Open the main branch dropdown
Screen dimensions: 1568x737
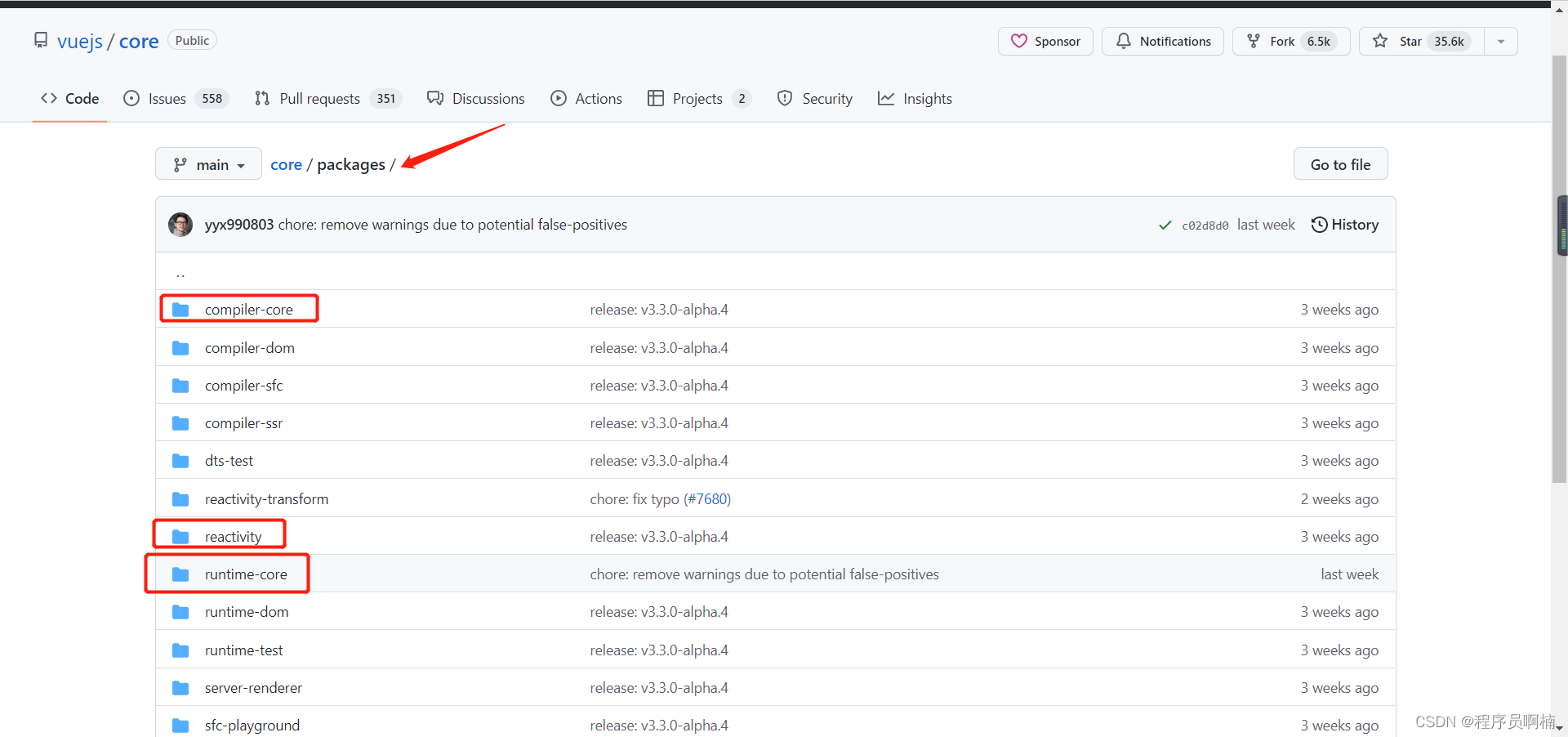(208, 164)
